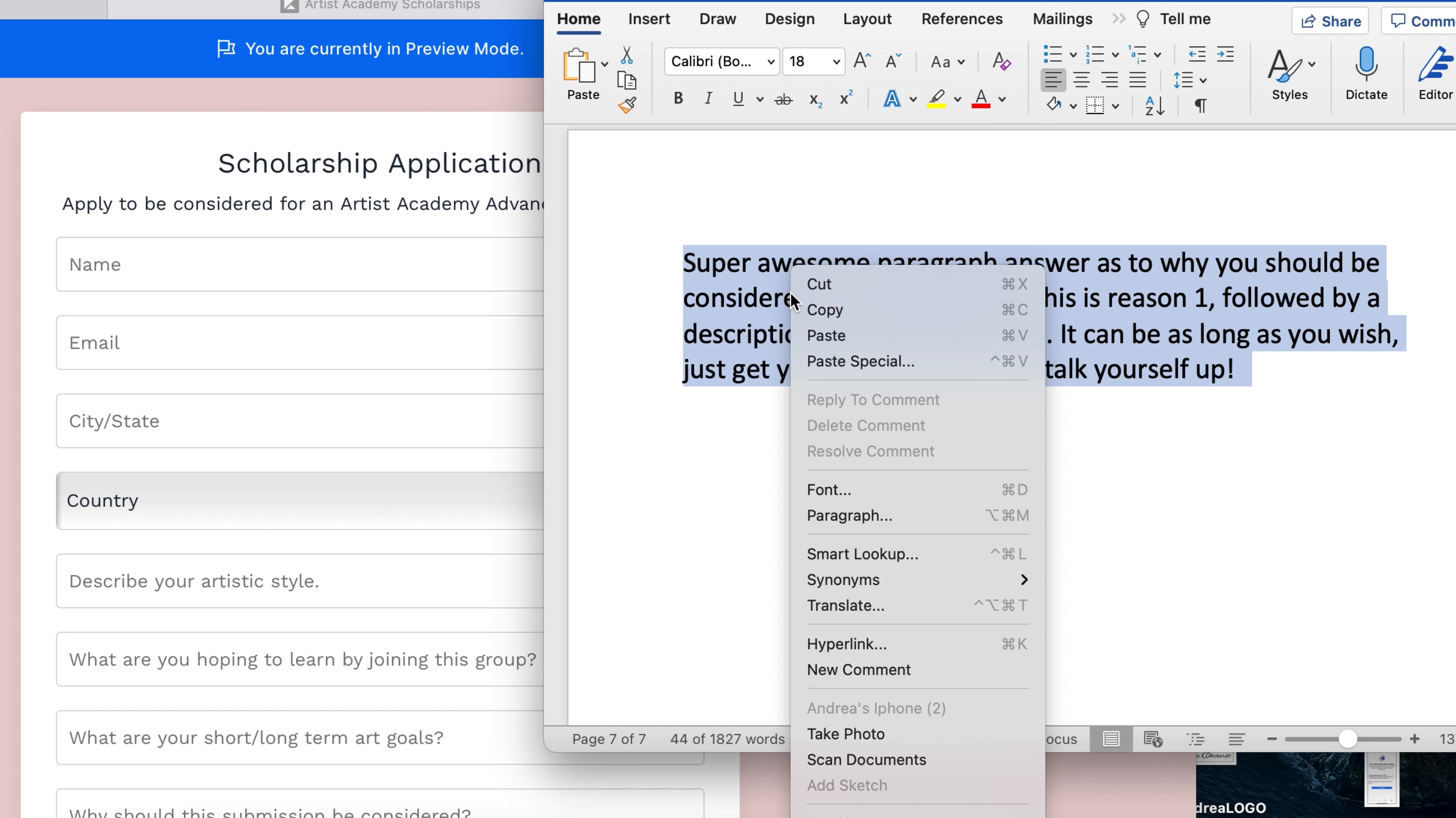Toggle Bold formatting button
Screen dimensions: 1456x818
tap(678, 99)
